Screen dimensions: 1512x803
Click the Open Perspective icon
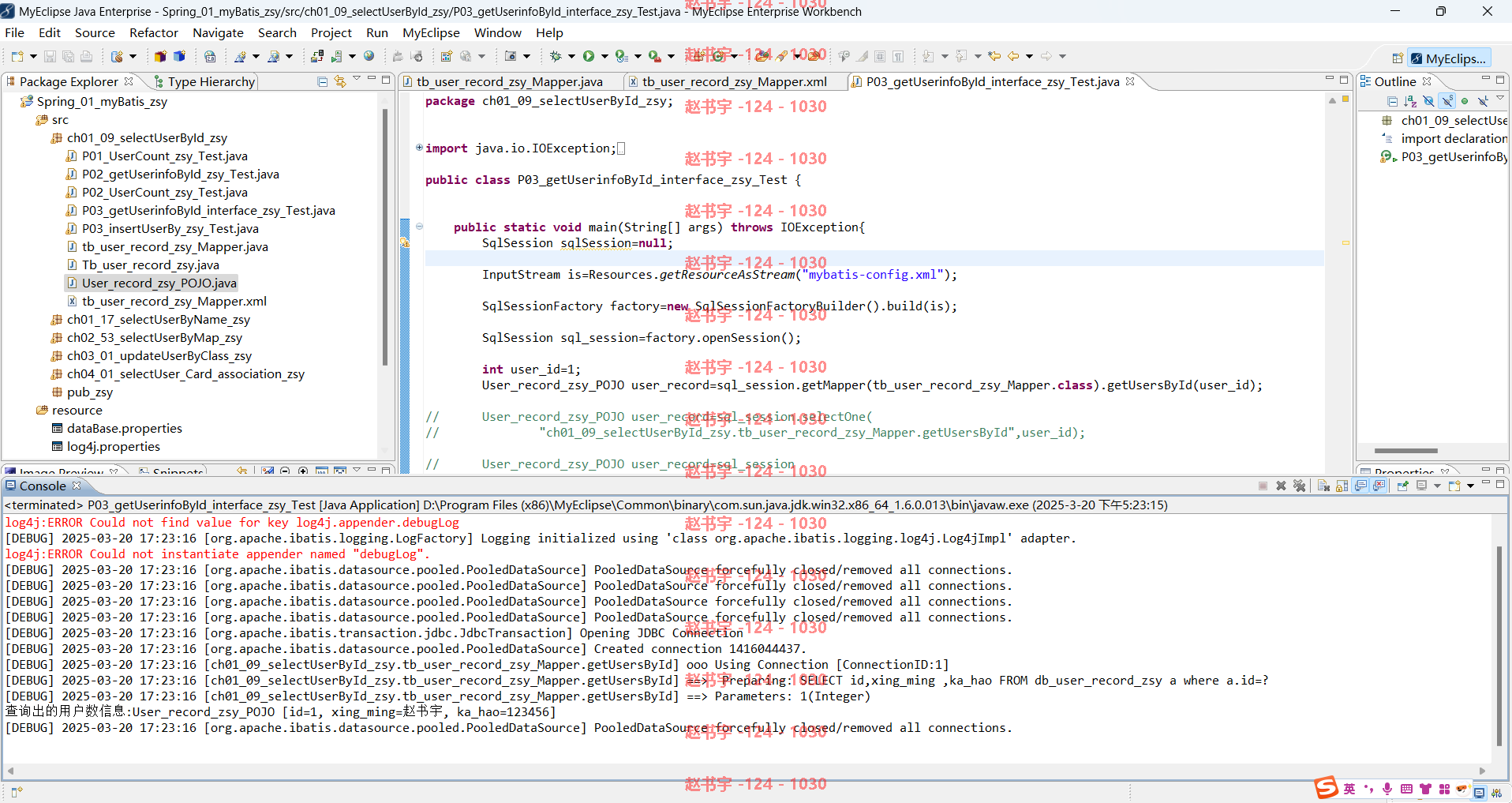1398,58
